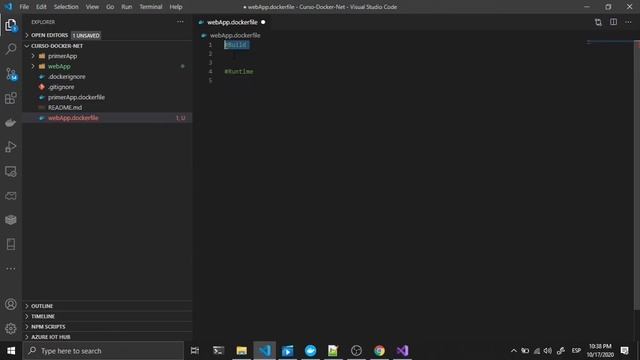Open Explorer views and more actions menu

click(x=180, y=22)
